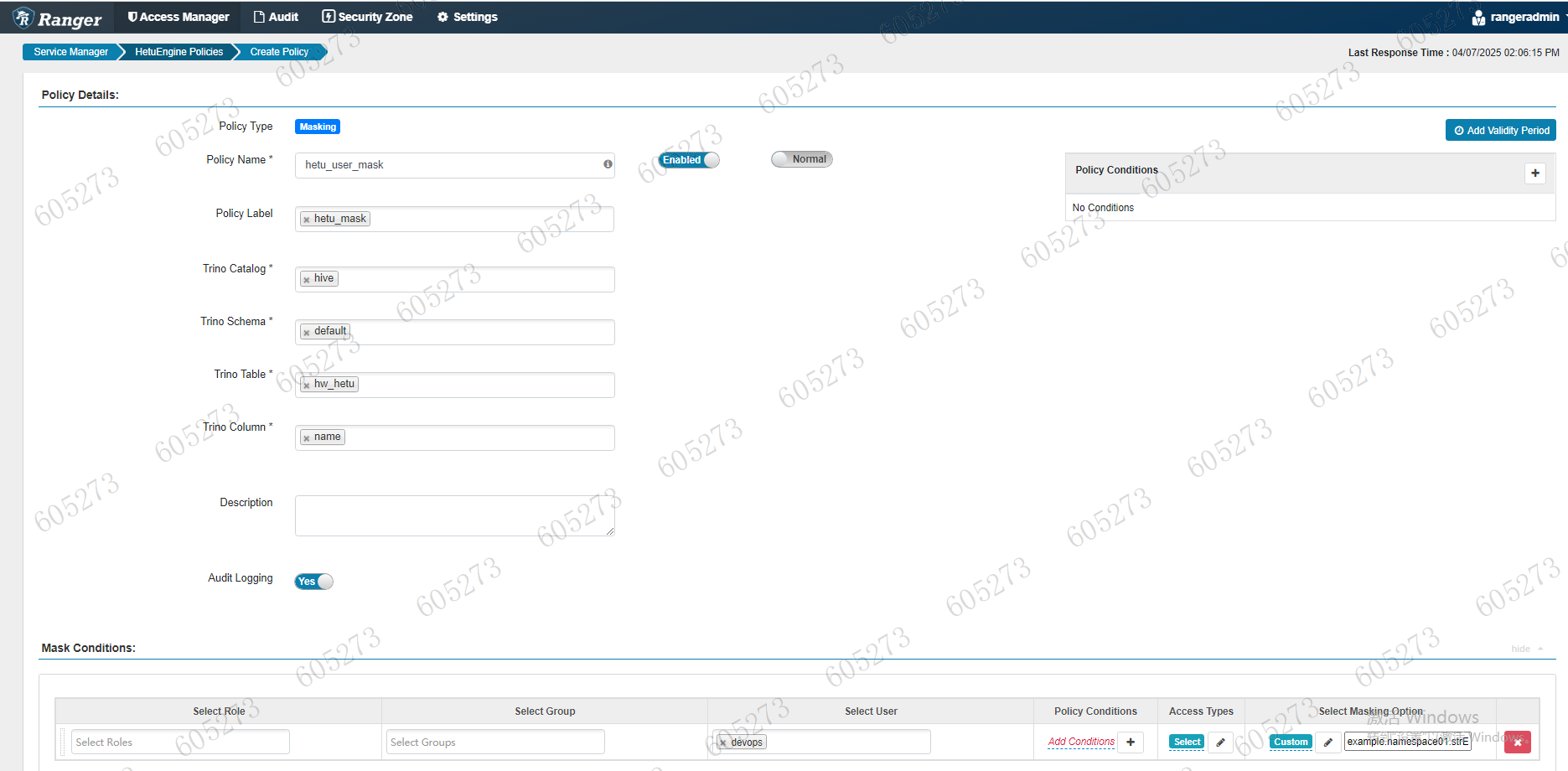Open the Select Roles dropdown
The width and height of the screenshot is (1568, 771).
[180, 742]
